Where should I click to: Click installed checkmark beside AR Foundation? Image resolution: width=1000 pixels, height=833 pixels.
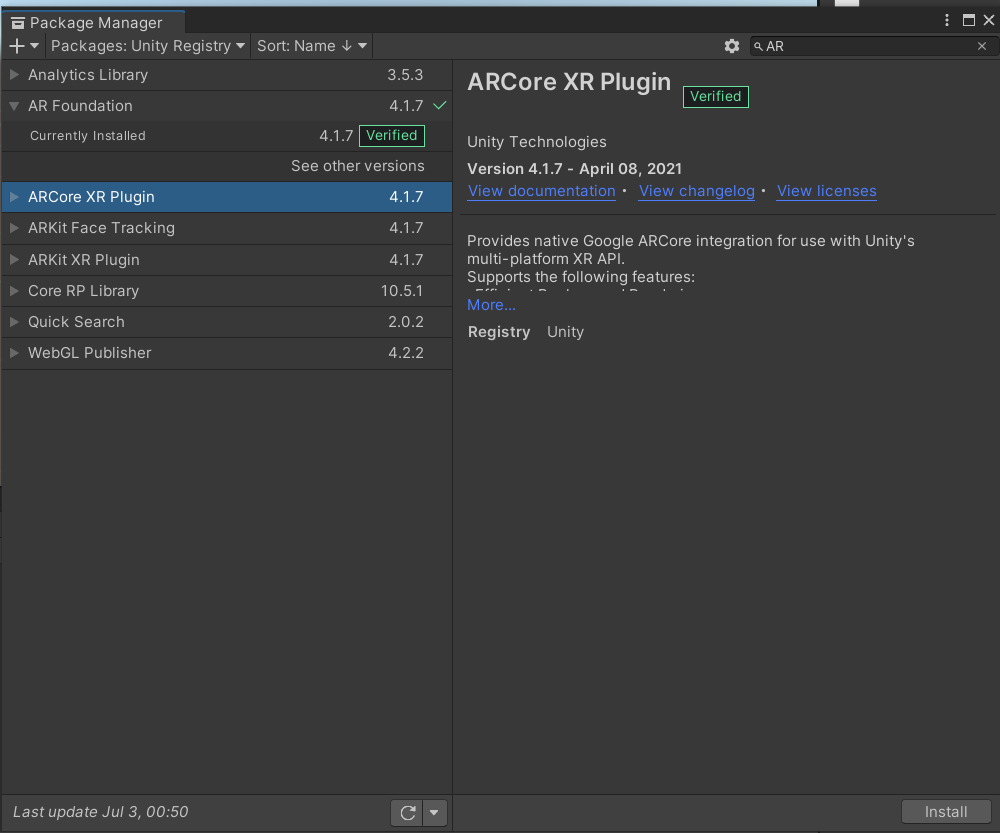coord(439,105)
